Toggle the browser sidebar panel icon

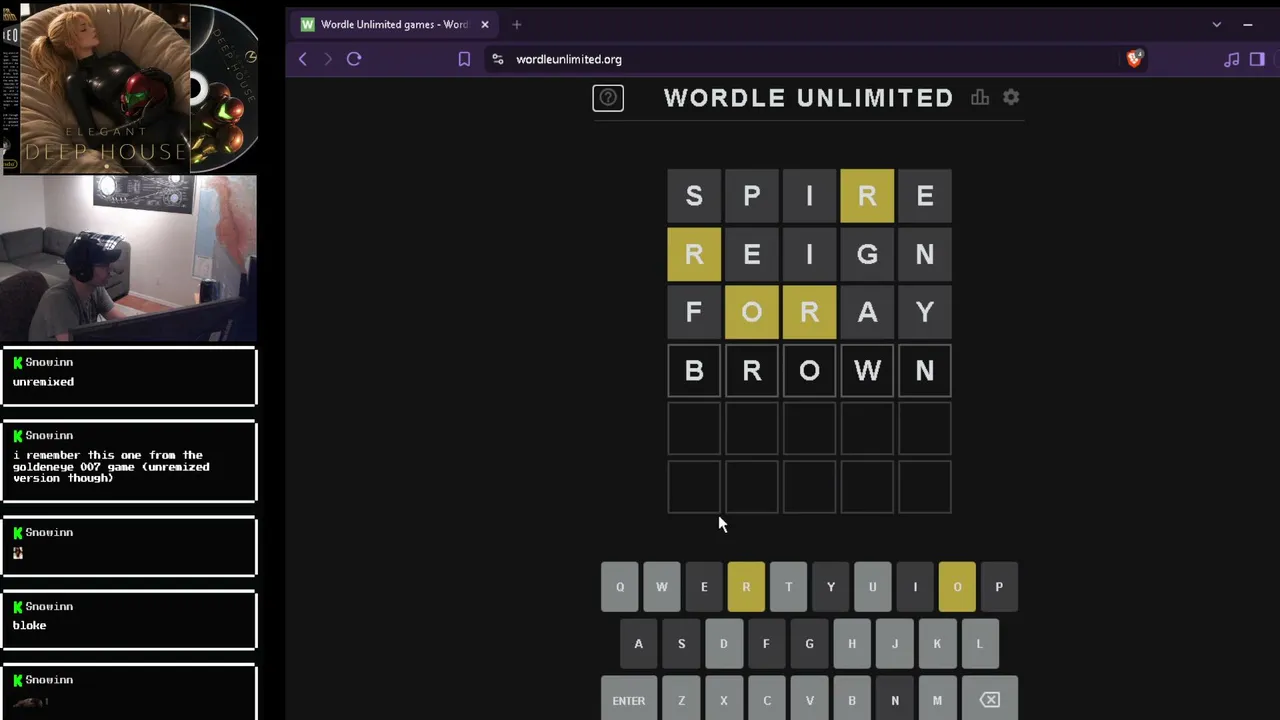click(1257, 59)
